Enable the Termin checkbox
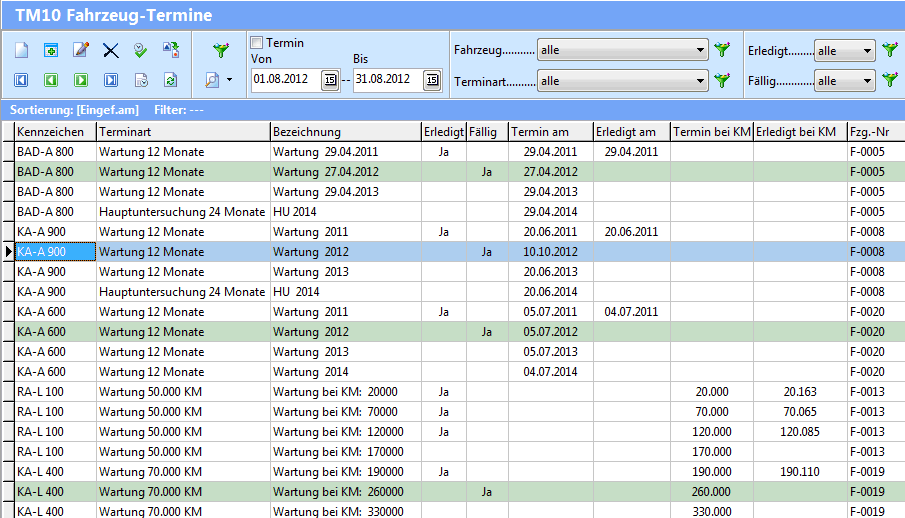The image size is (905, 518). pos(257,43)
